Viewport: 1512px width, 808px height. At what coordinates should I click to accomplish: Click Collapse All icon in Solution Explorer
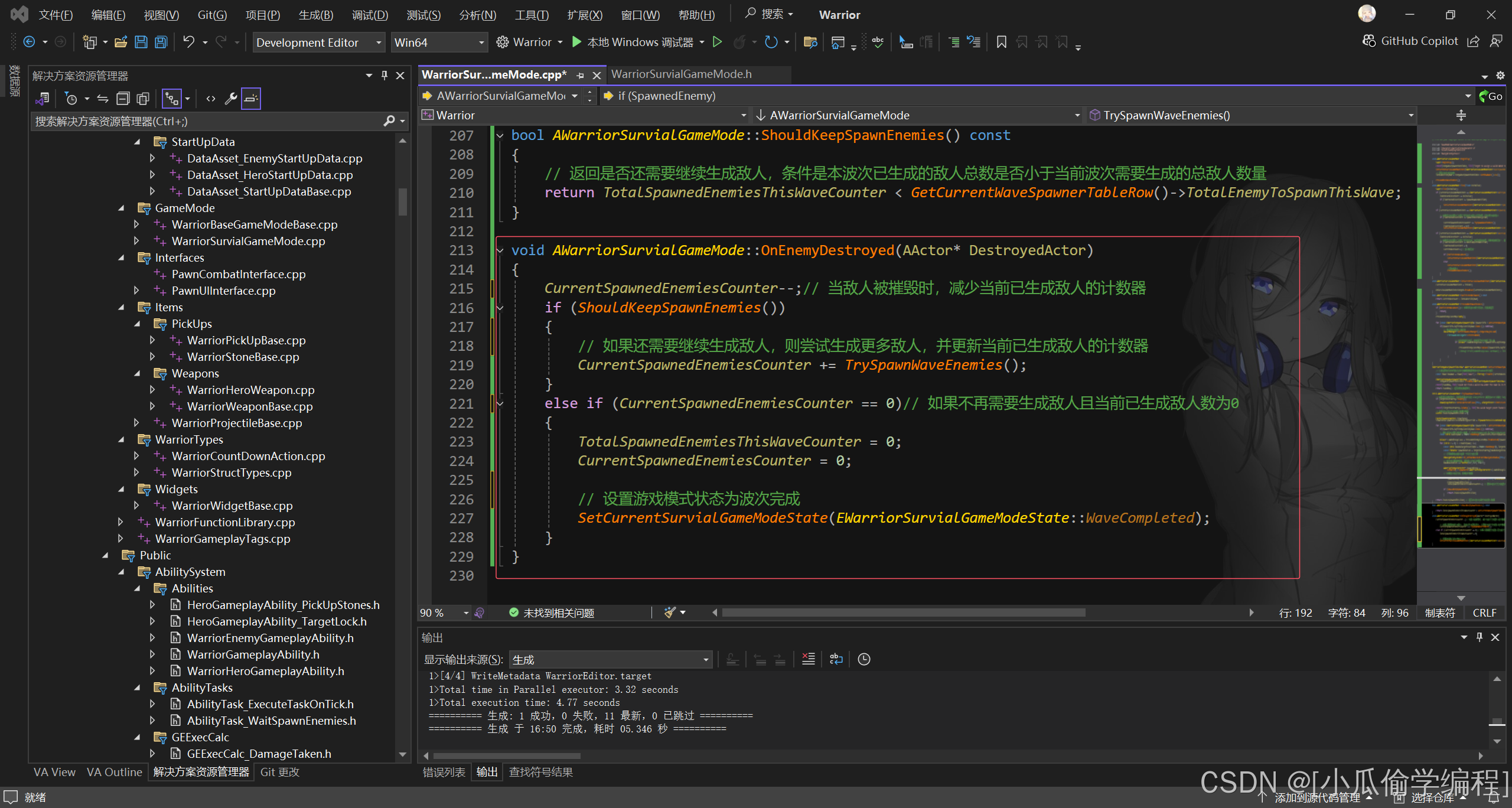123,99
